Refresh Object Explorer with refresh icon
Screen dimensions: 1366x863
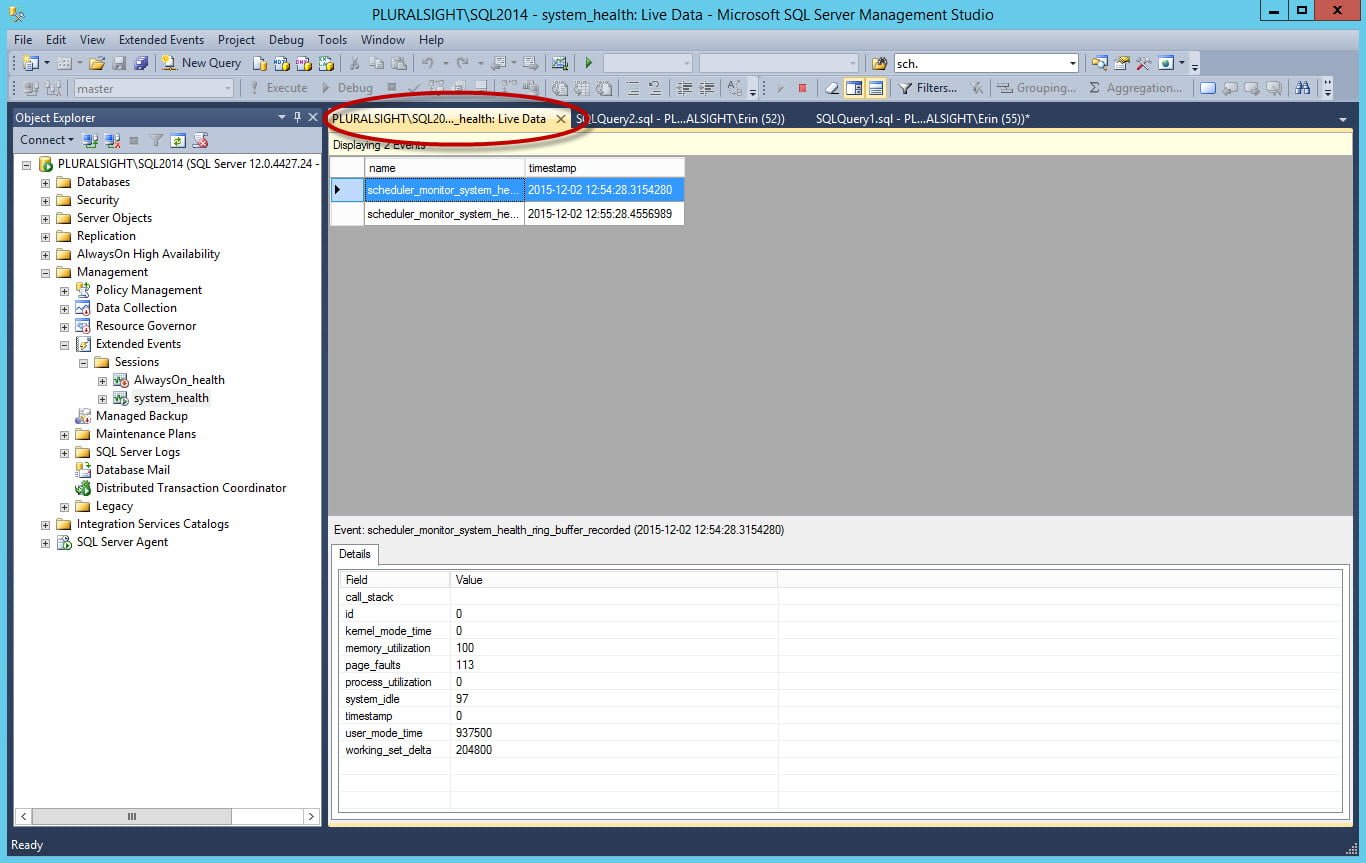point(178,140)
